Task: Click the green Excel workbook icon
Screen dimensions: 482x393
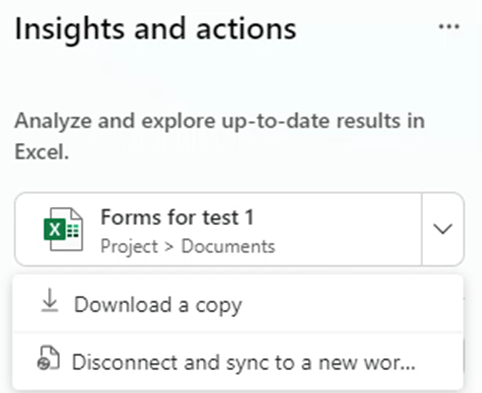Action: pos(63,229)
